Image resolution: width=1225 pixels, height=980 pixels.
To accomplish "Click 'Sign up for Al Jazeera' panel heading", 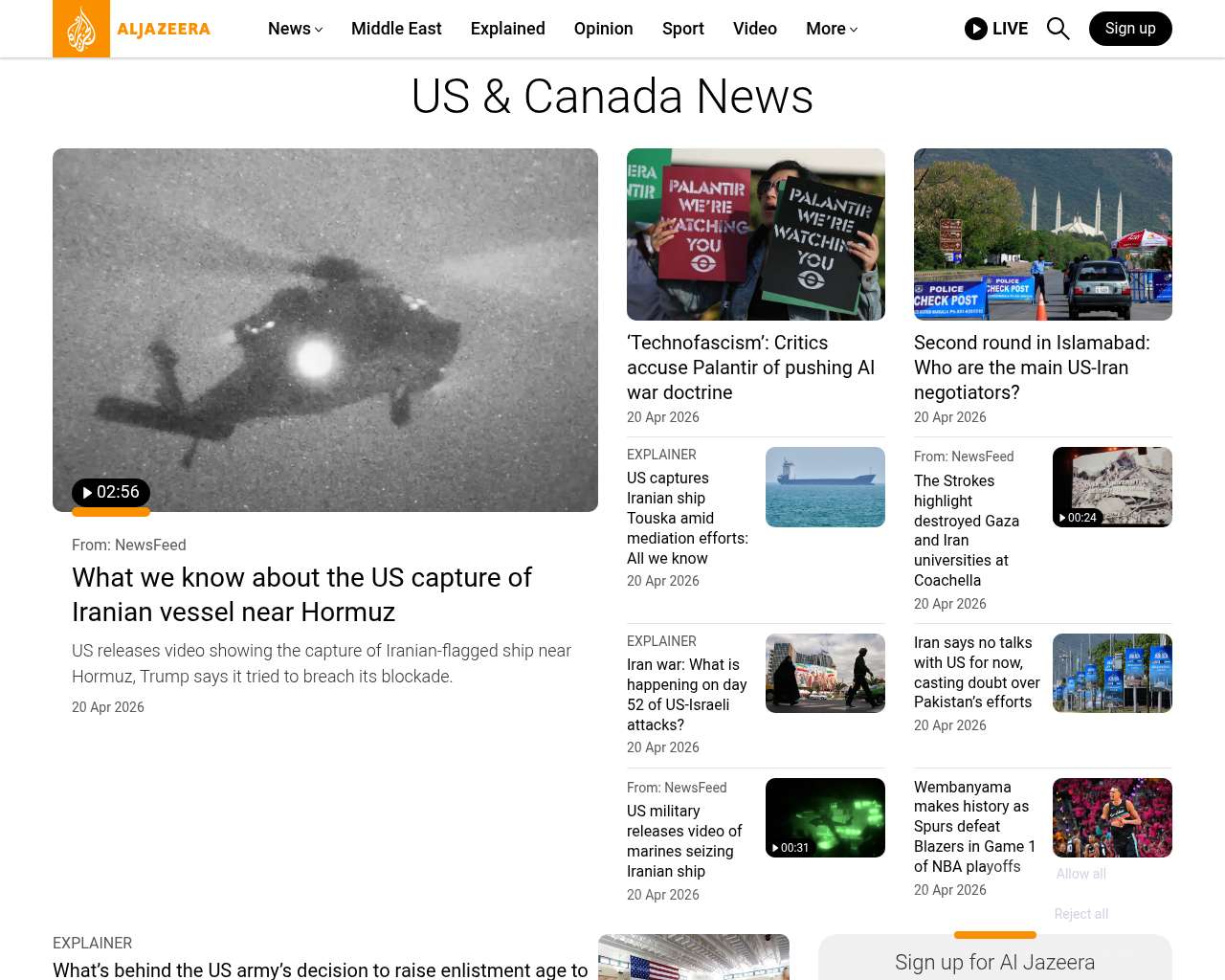I will [x=995, y=963].
